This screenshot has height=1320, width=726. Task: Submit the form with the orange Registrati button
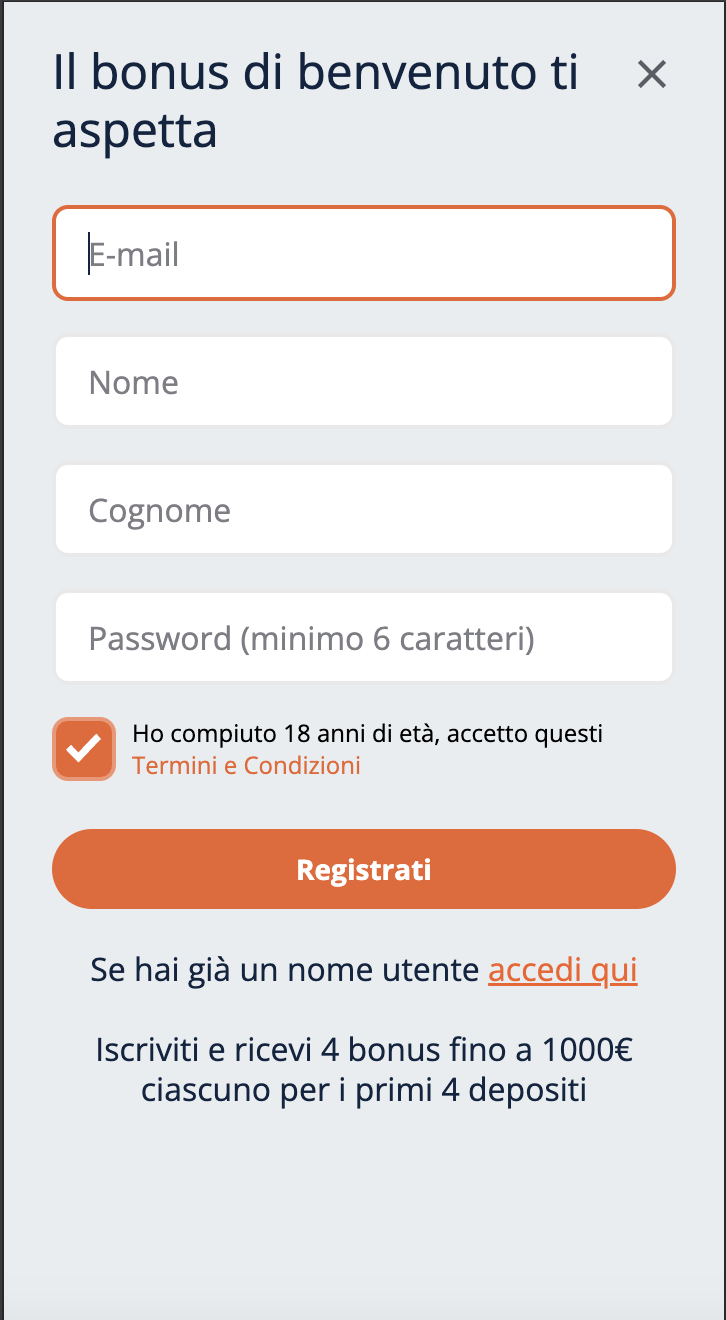tap(364, 869)
